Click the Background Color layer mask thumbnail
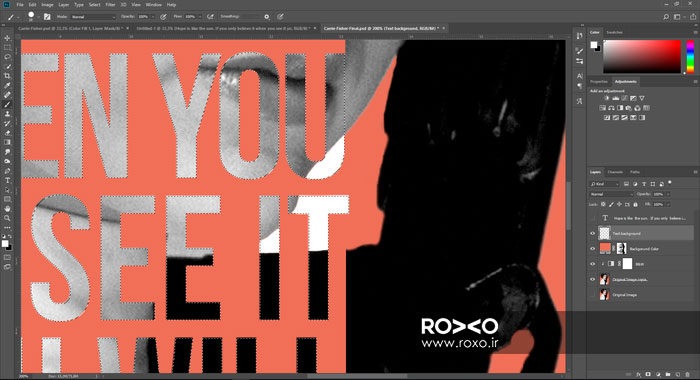The height and width of the screenshot is (380, 700). [x=621, y=249]
